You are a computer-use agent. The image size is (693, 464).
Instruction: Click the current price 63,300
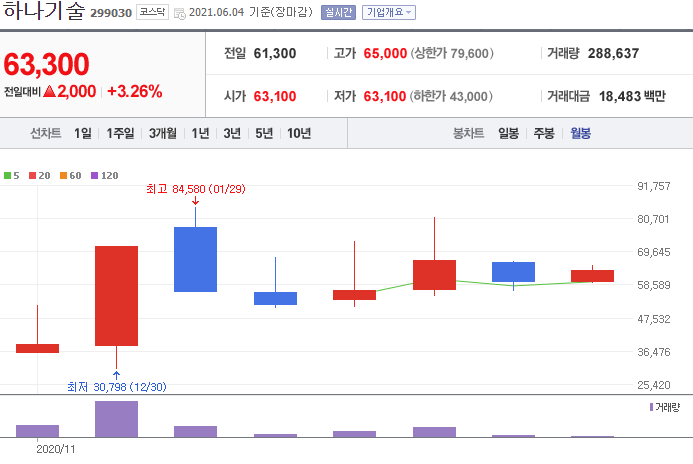[x=46, y=64]
